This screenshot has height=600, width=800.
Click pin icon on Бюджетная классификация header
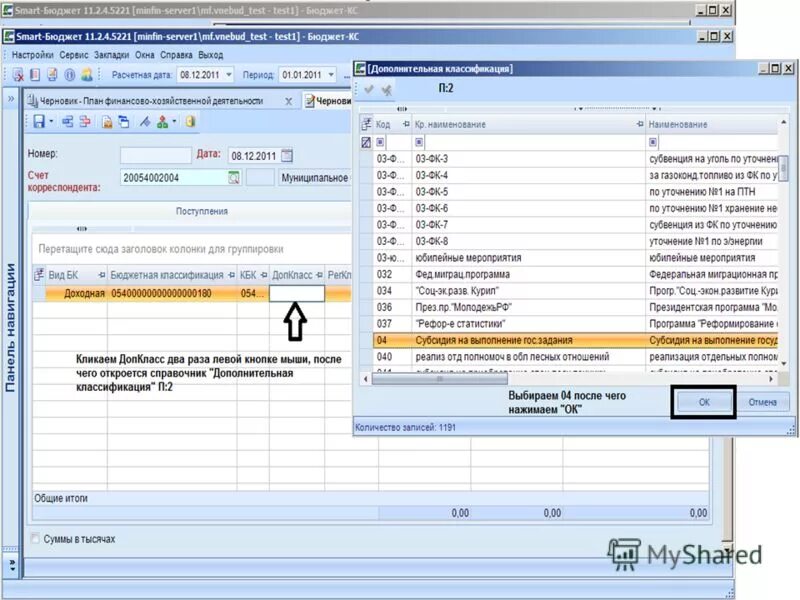click(x=231, y=275)
